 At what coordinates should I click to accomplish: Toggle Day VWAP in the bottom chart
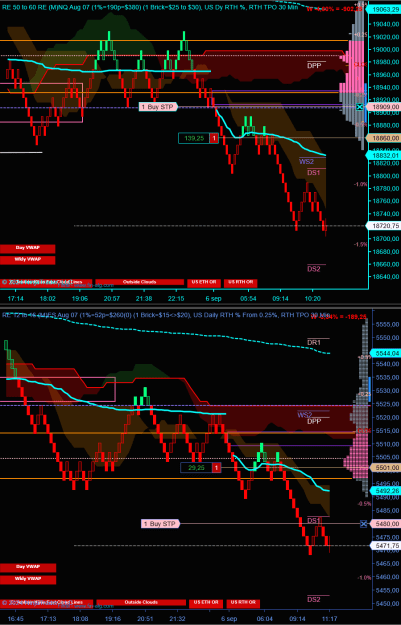coord(28,568)
